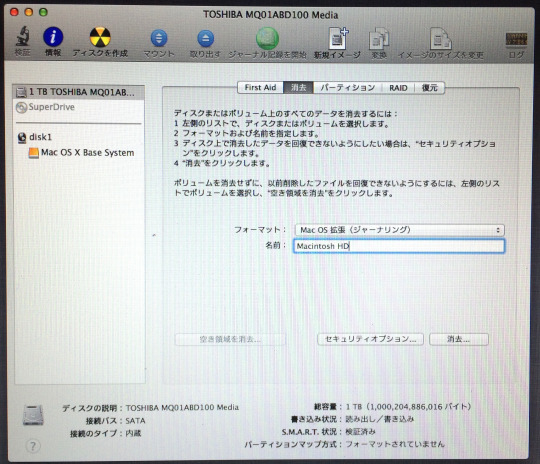This screenshot has height=464, width=540.
Task: Click the yellow minimize window button
Action: (29, 12)
